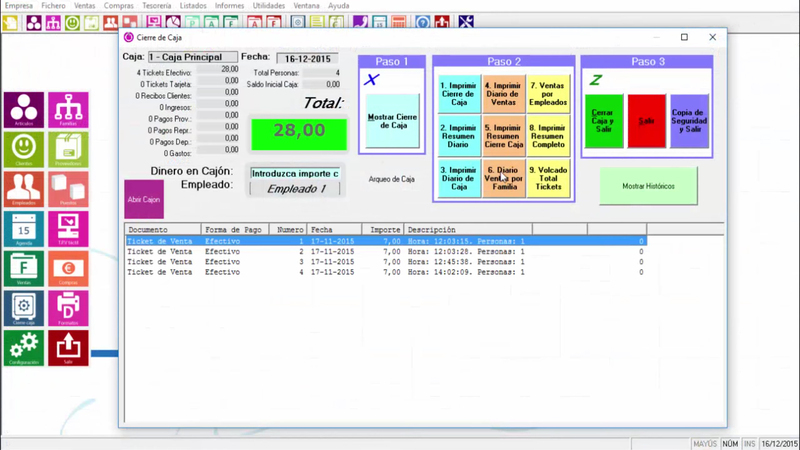Click 1. Imprimir Cierre de Caja
Screen dimensions: 800x450
coord(459,94)
